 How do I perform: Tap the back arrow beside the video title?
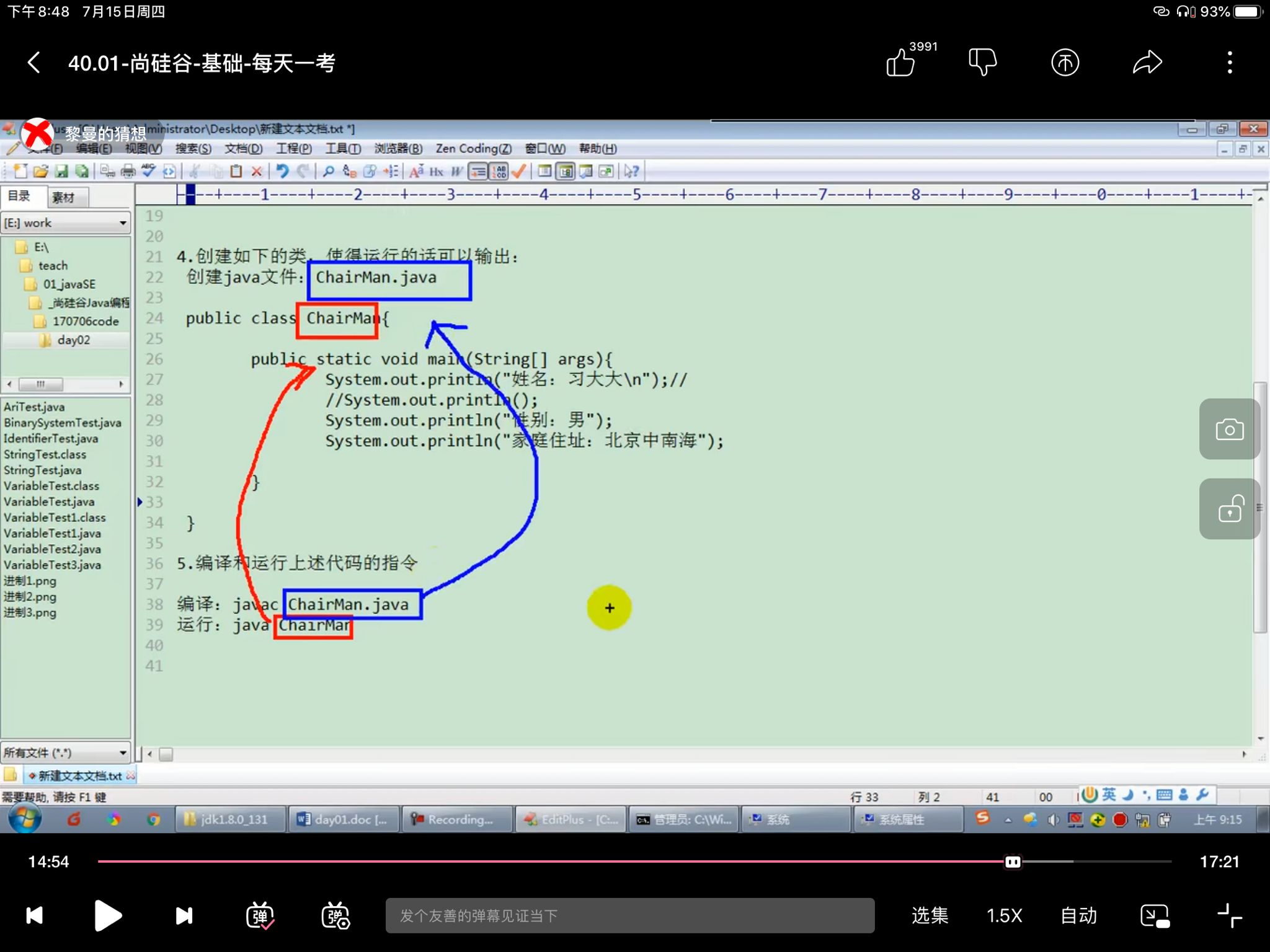[x=34, y=63]
